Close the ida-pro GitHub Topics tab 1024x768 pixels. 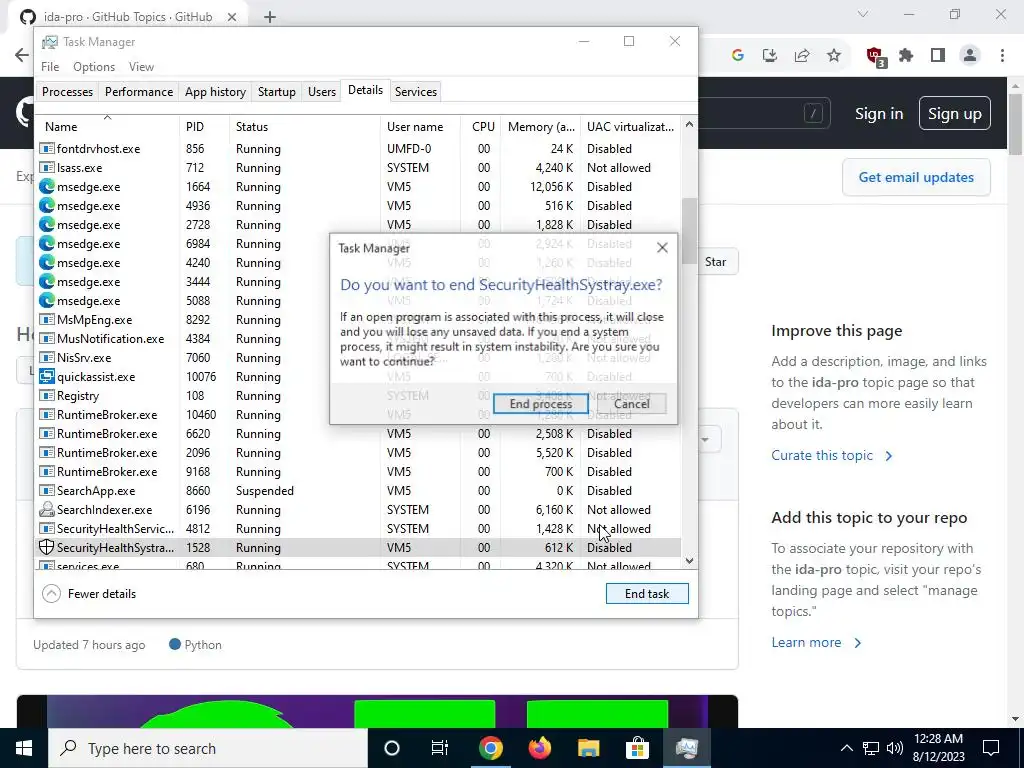click(232, 17)
